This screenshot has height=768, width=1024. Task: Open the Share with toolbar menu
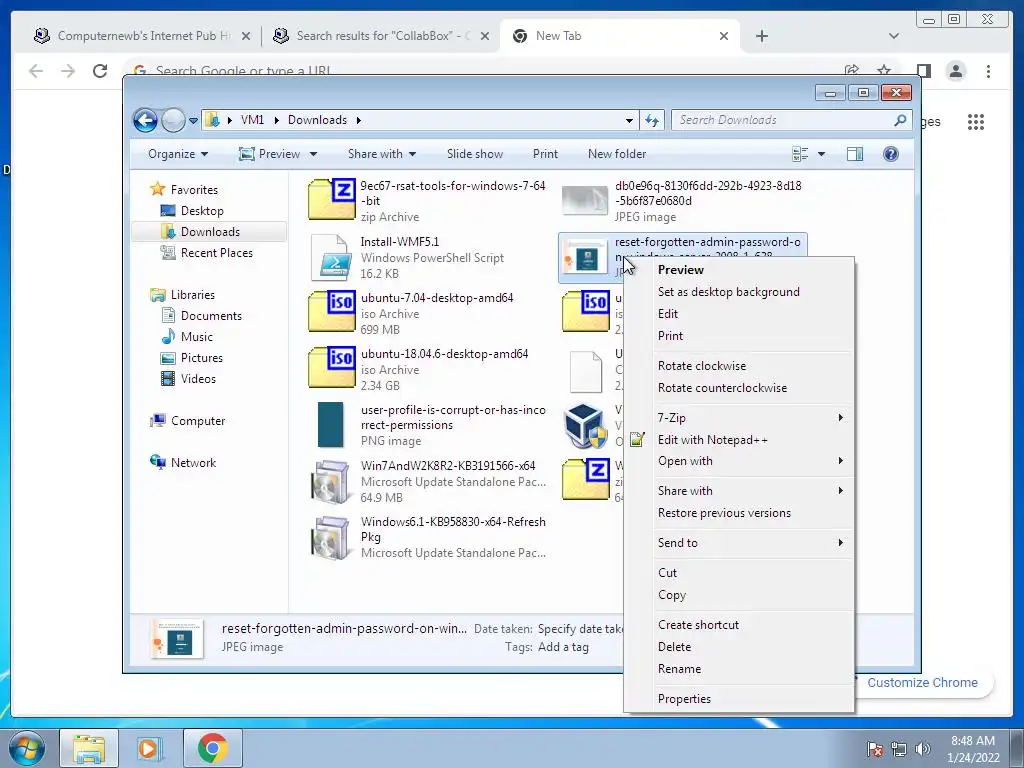[x=381, y=154]
